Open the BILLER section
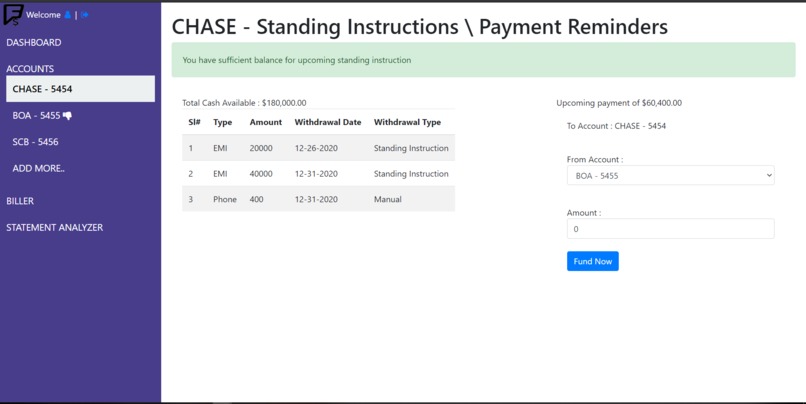 point(20,201)
